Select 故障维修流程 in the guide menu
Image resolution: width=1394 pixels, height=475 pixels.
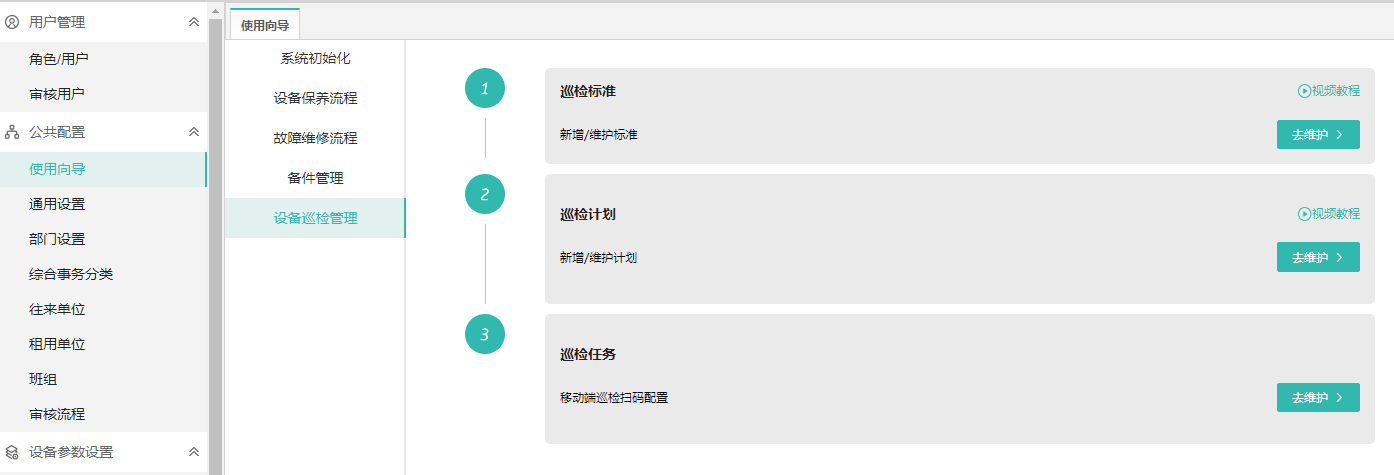pos(315,138)
